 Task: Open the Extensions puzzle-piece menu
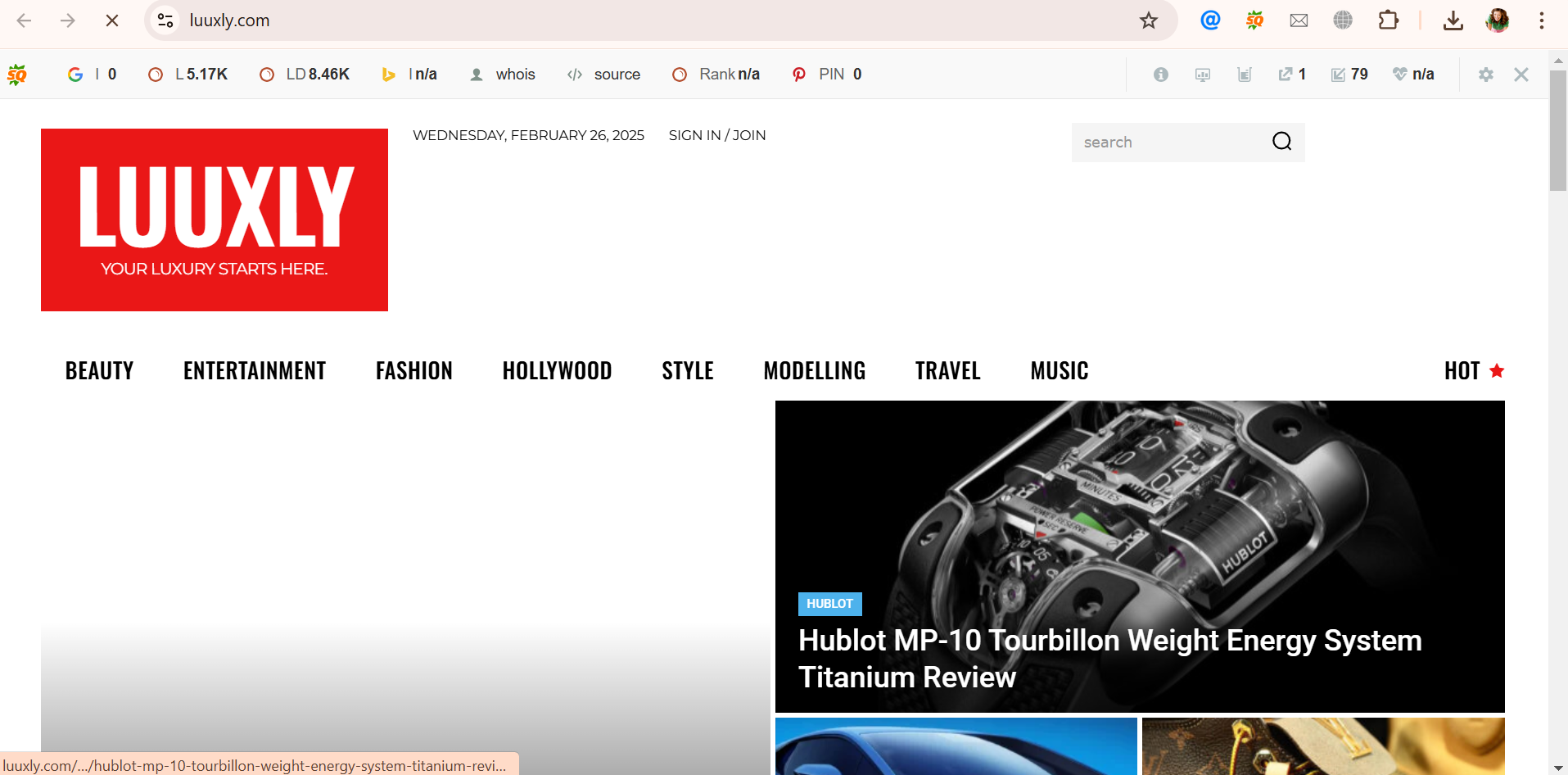[x=1389, y=20]
